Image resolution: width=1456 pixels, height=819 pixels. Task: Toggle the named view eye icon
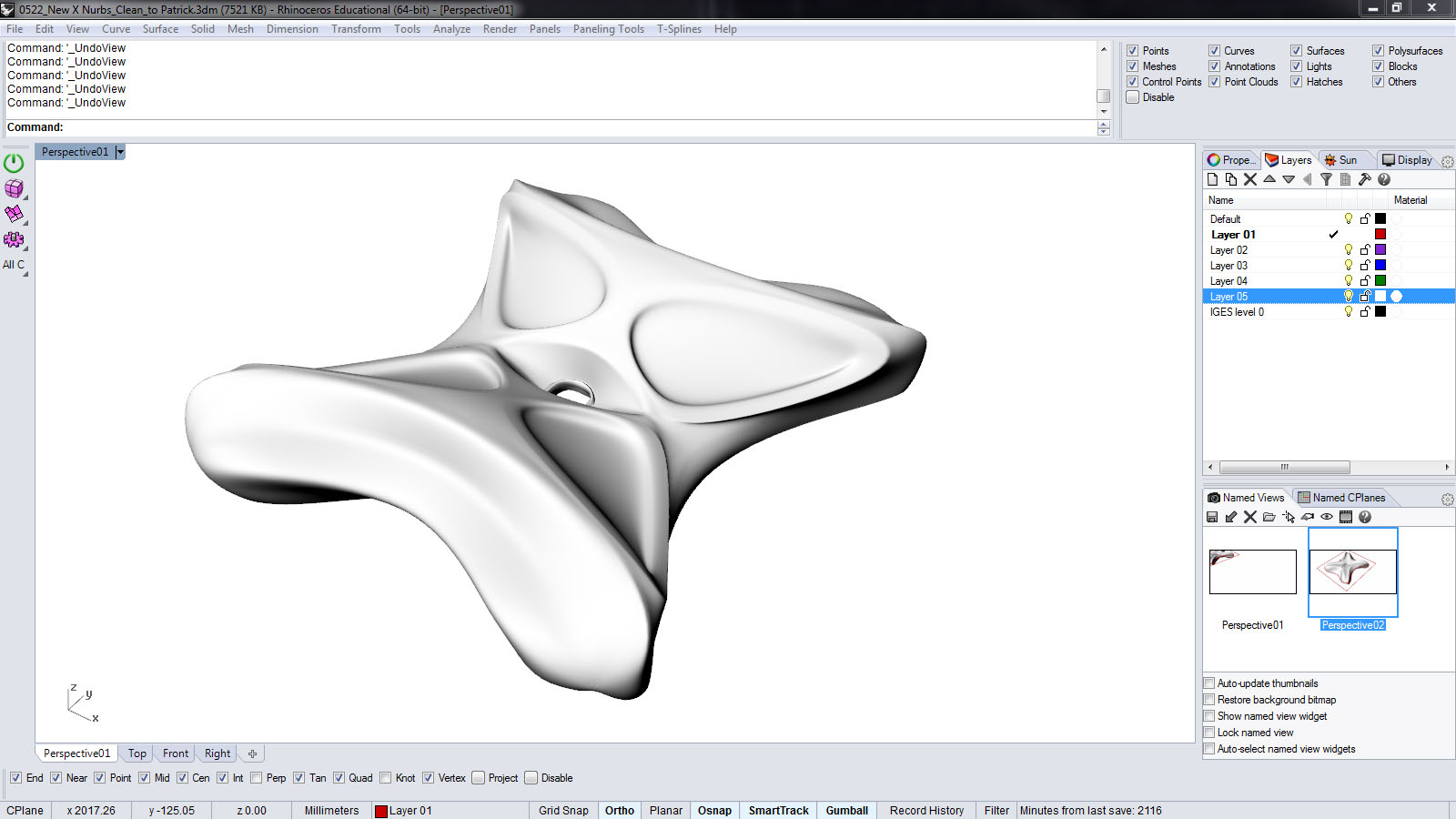coord(1327,517)
